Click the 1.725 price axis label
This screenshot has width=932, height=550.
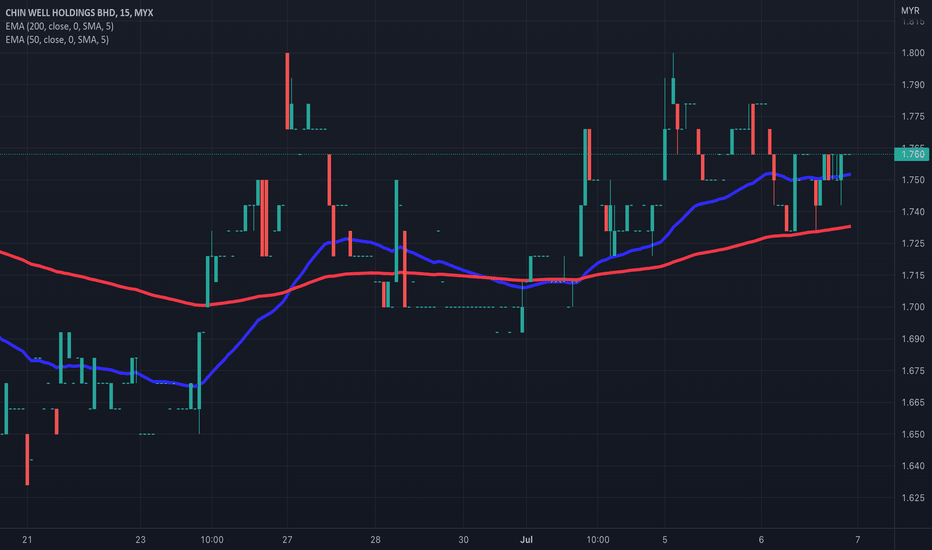[x=913, y=244]
